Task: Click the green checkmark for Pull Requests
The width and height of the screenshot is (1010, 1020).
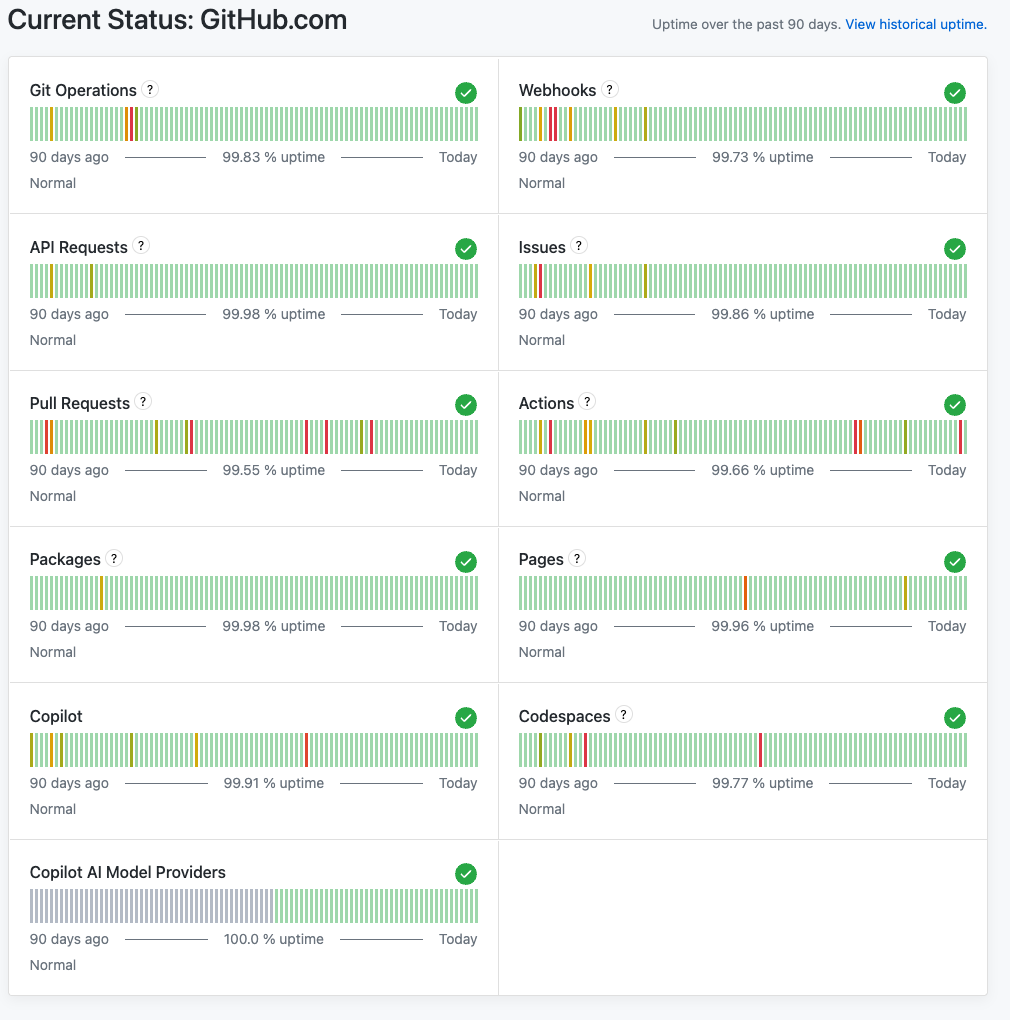Action: point(466,405)
